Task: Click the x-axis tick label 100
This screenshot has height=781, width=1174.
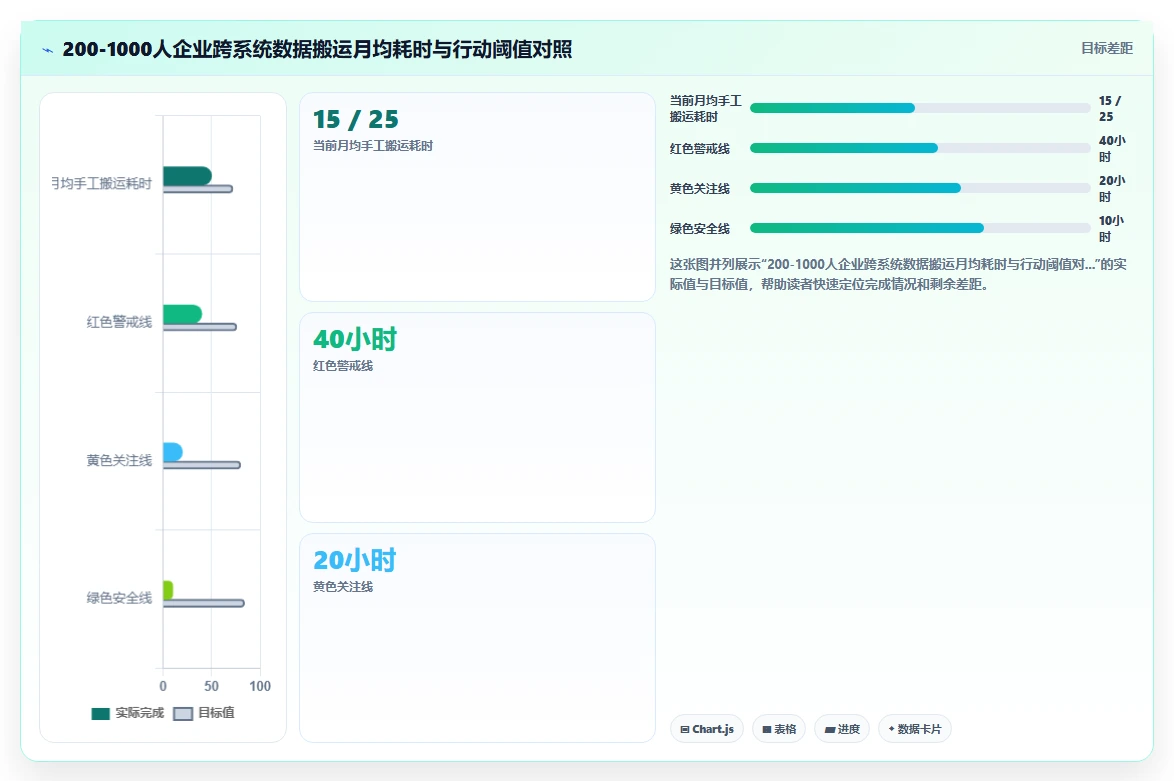Action: (260, 686)
